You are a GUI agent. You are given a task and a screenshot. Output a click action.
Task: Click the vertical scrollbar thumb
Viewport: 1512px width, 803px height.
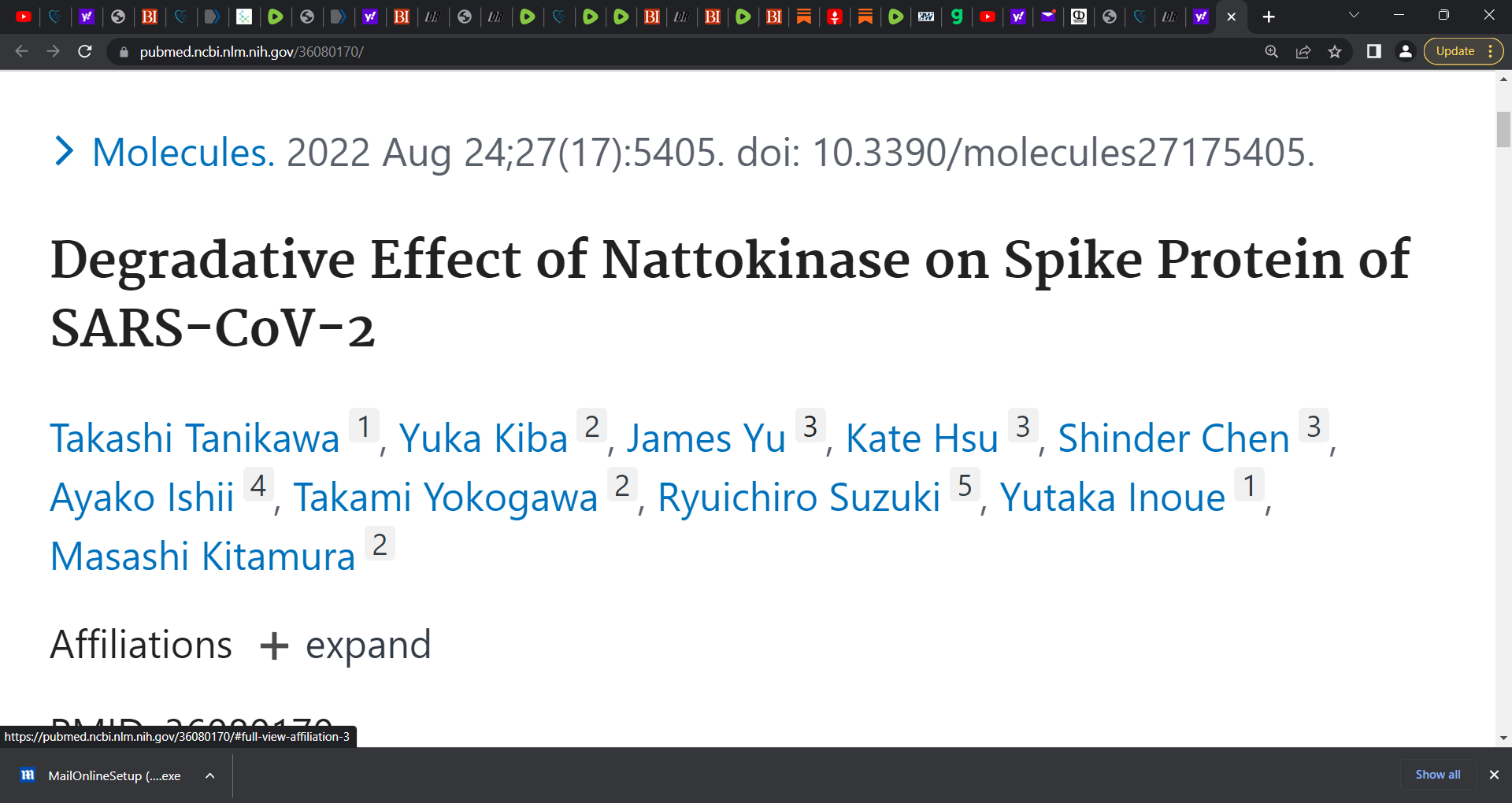(1503, 129)
